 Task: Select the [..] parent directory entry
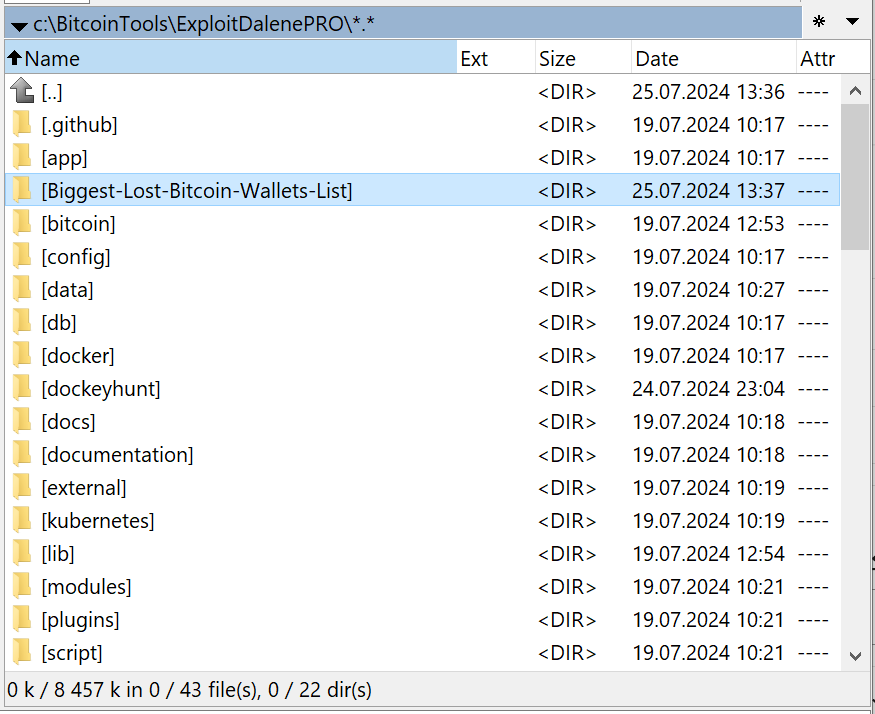(x=52, y=92)
